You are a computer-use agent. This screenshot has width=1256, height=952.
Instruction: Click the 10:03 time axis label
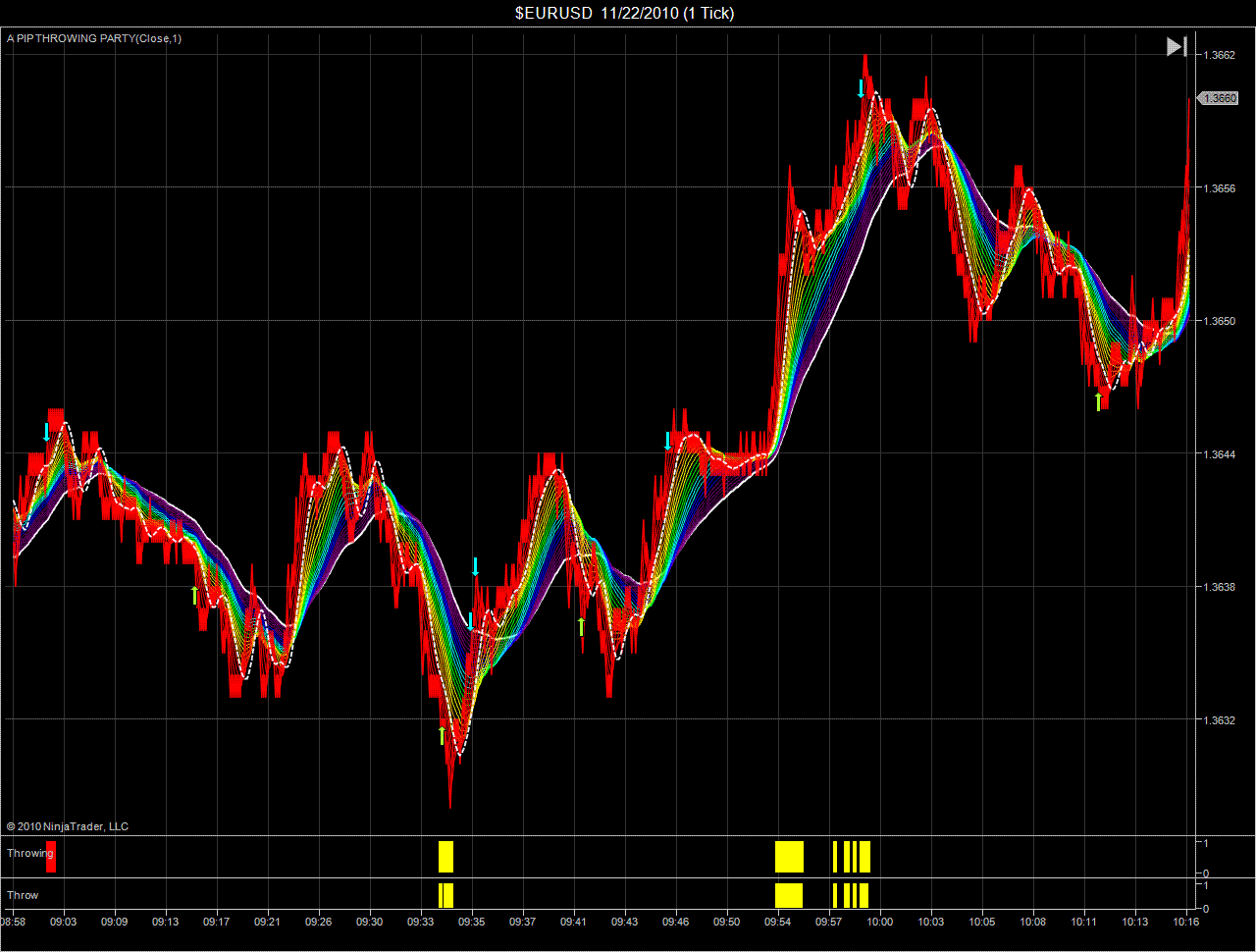pyautogui.click(x=931, y=922)
